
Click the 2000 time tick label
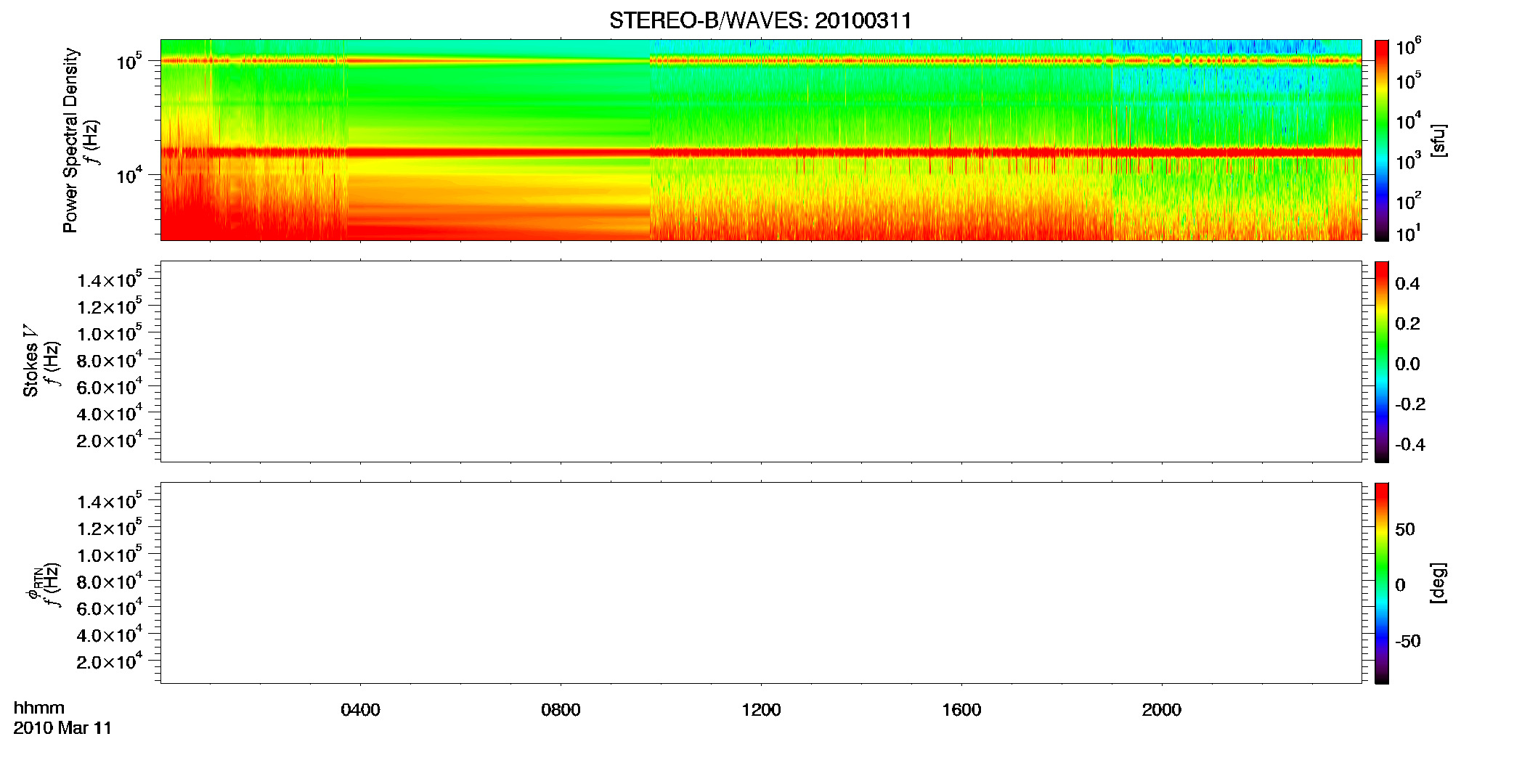click(x=1162, y=709)
